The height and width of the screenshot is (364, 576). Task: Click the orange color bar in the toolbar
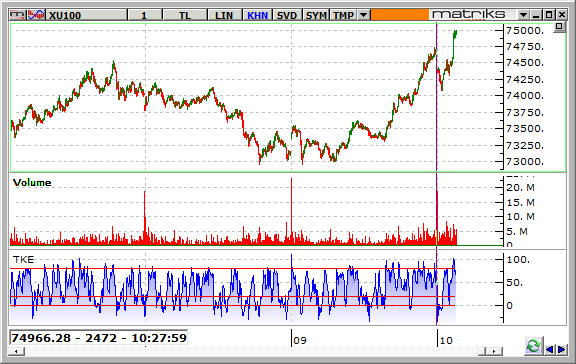400,15
